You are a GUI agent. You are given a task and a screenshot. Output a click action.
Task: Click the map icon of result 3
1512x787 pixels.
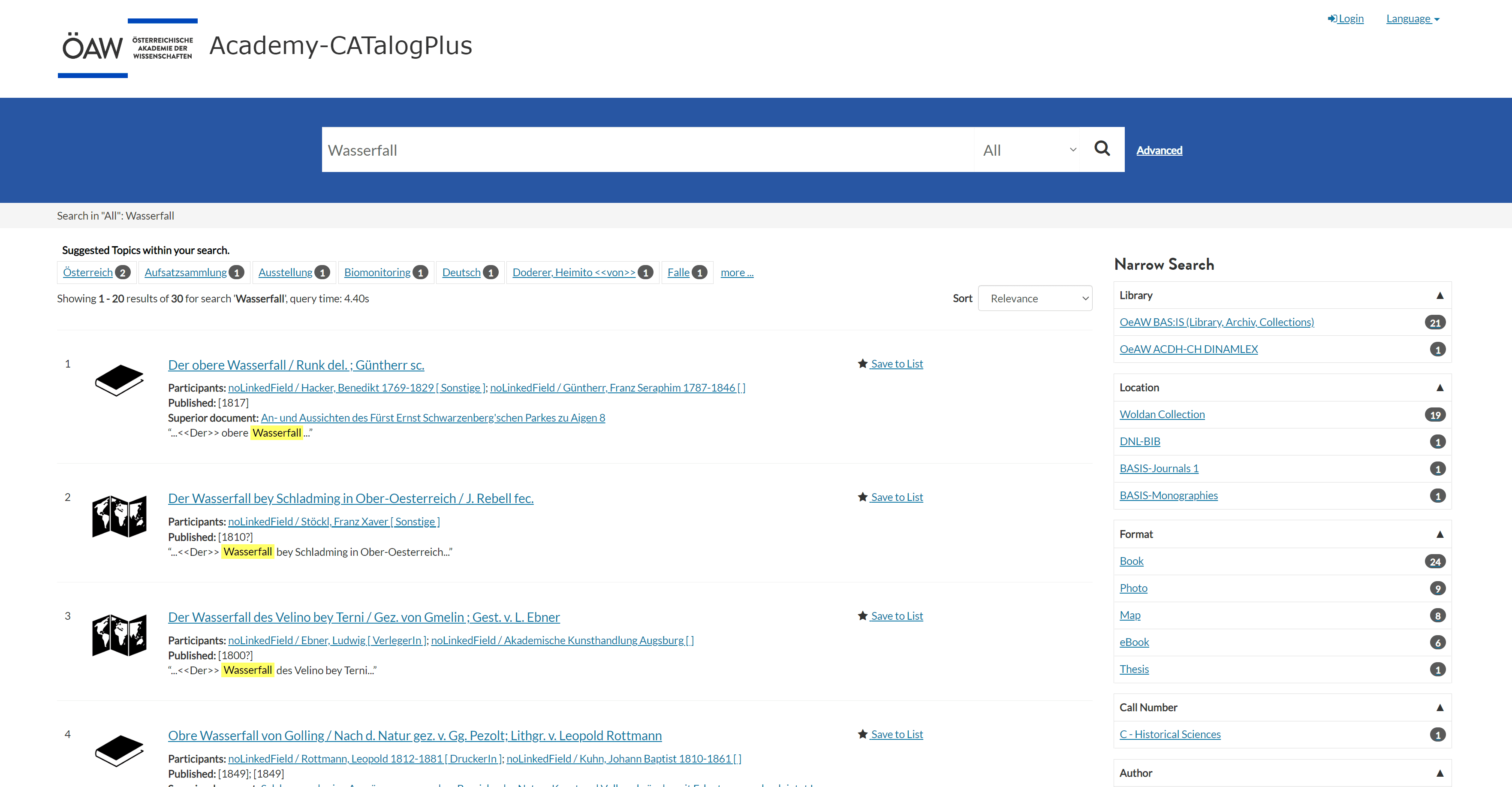pyautogui.click(x=119, y=634)
